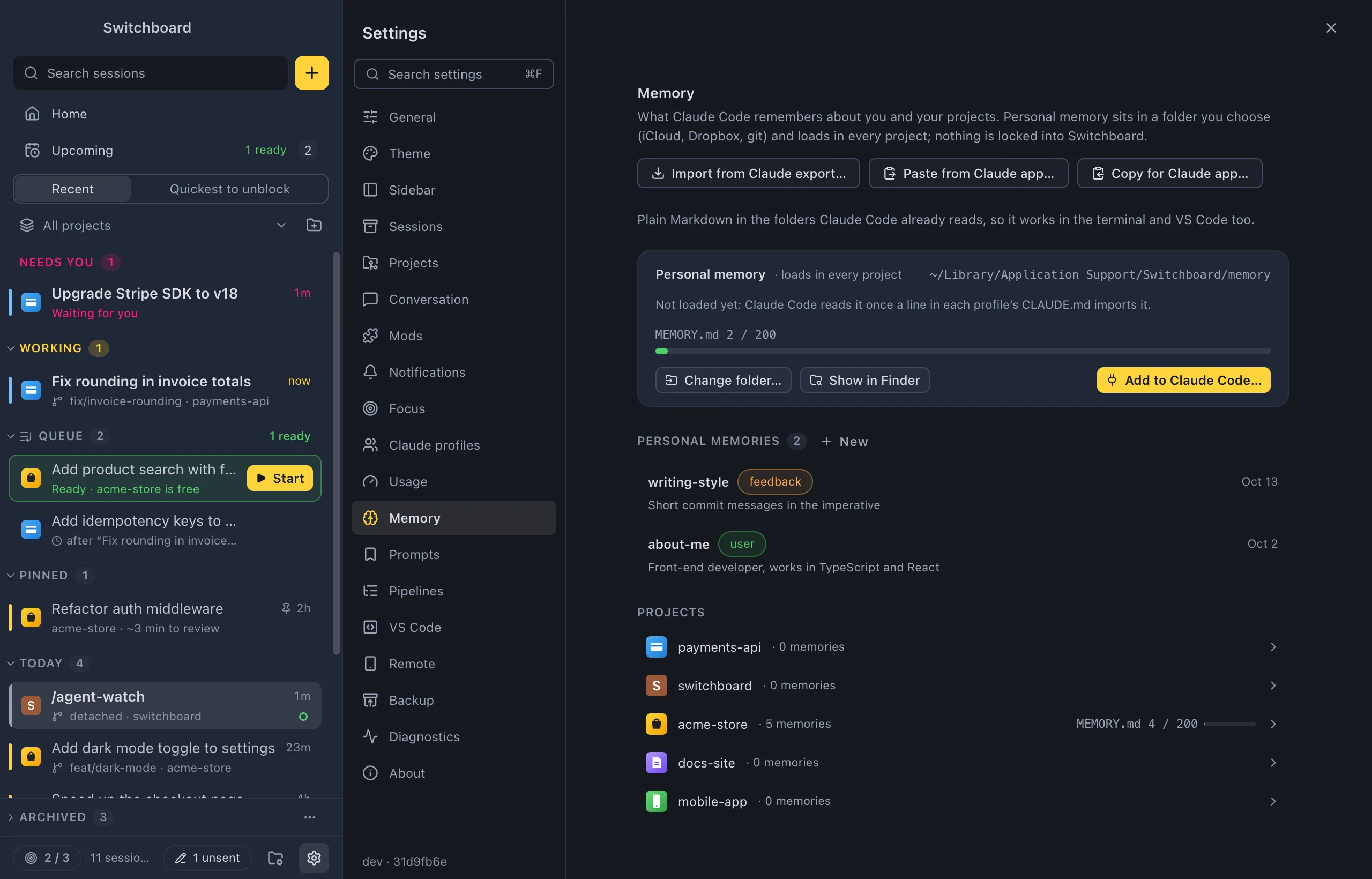Screen dimensions: 1372x879
Task: Collapse the TODAY section
Action: [x=10, y=663]
